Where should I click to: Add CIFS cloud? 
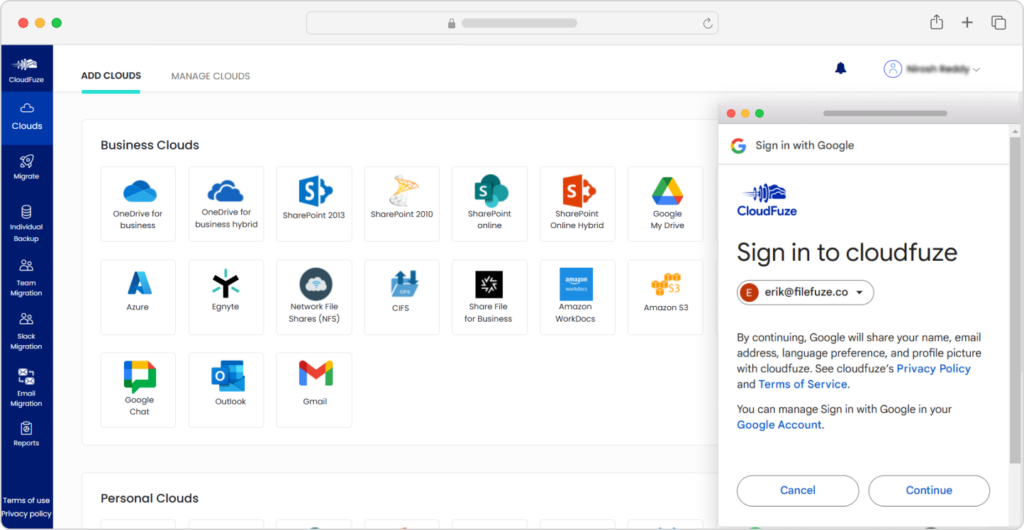coord(402,297)
